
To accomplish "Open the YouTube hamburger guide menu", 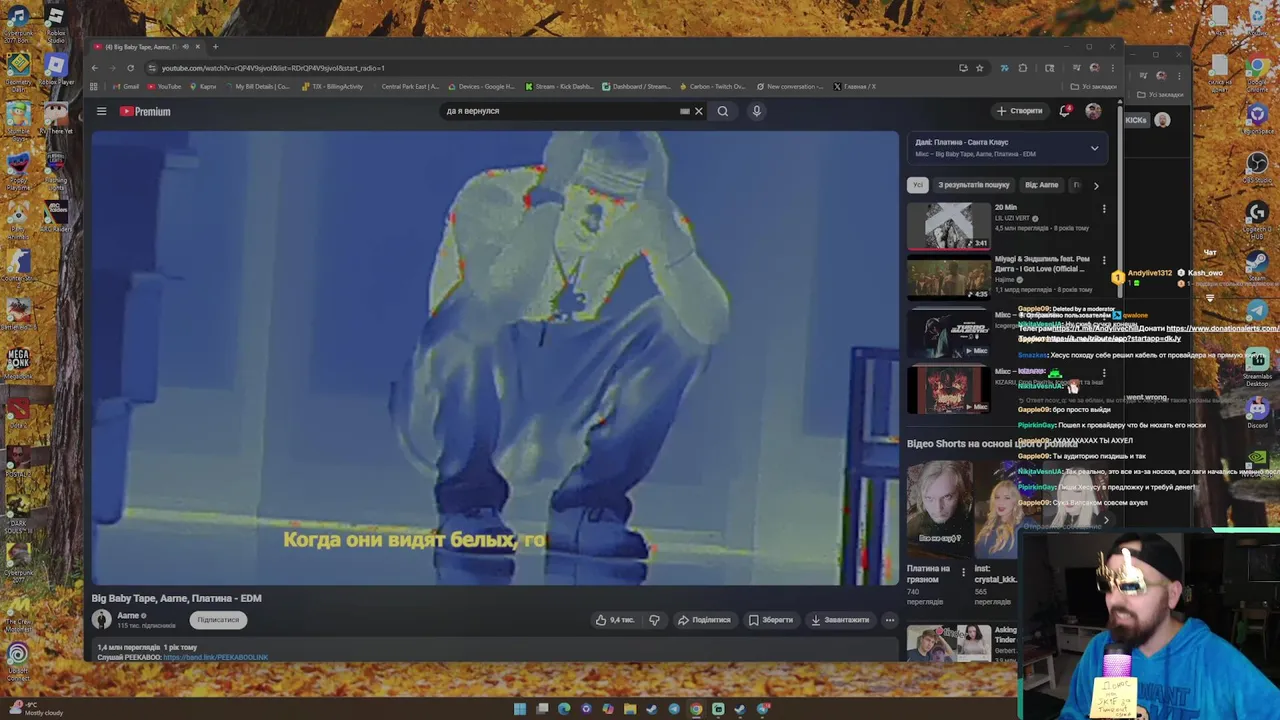I will pos(101,111).
